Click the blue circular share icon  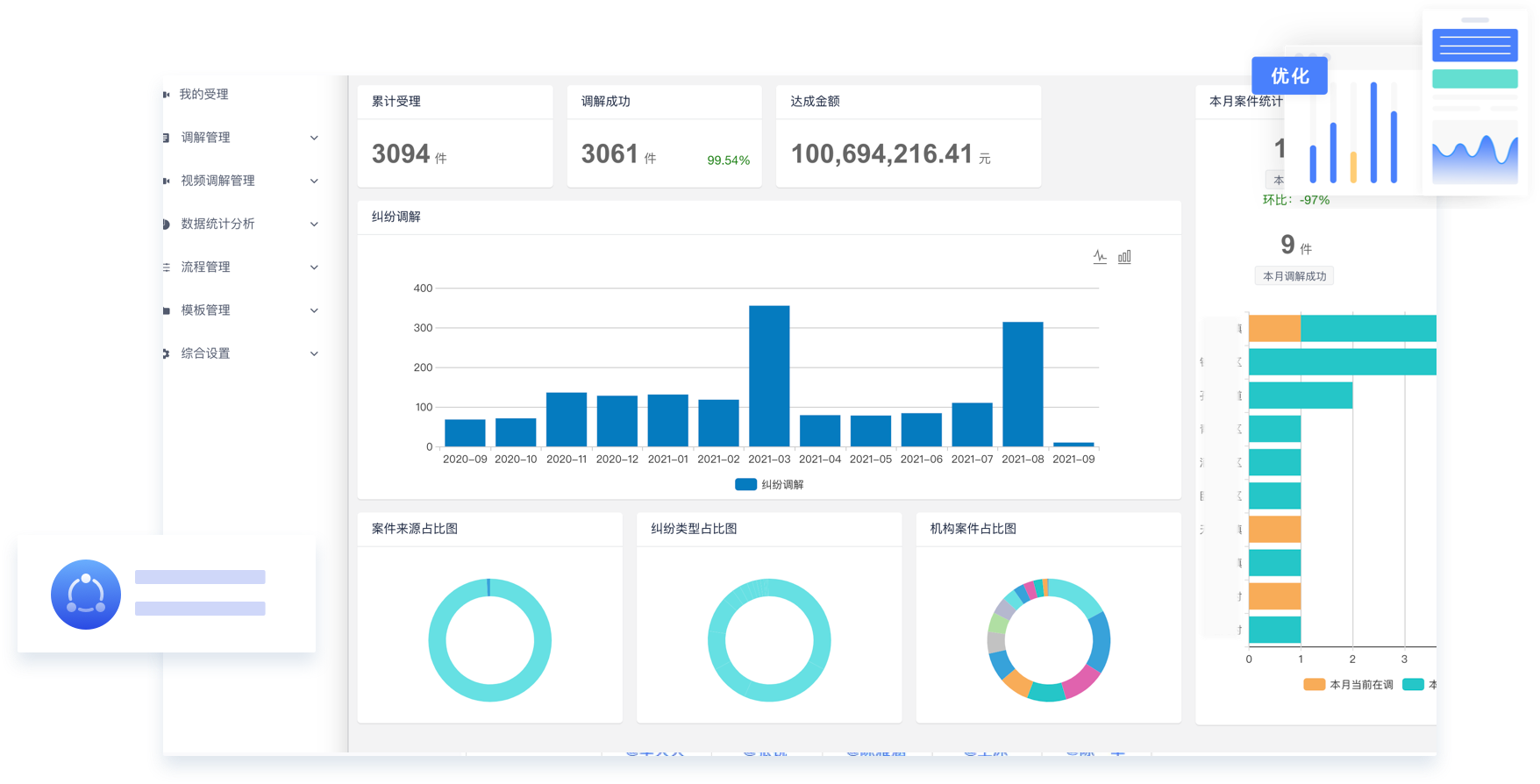(86, 595)
